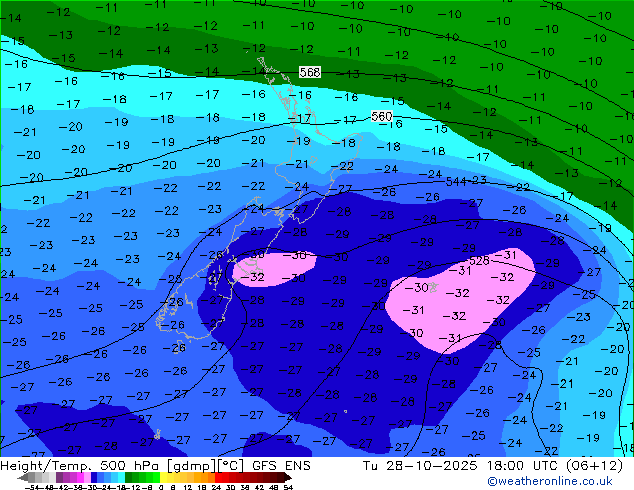This screenshot has width=634, height=490.
Task: Click the 0 label under the color scale
Action: [x=161, y=487]
